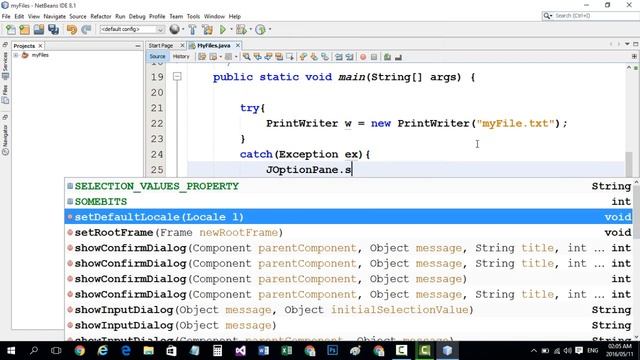Open Google Chrome from the taskbar
Viewport: 640px width, 360px height.
79,351
